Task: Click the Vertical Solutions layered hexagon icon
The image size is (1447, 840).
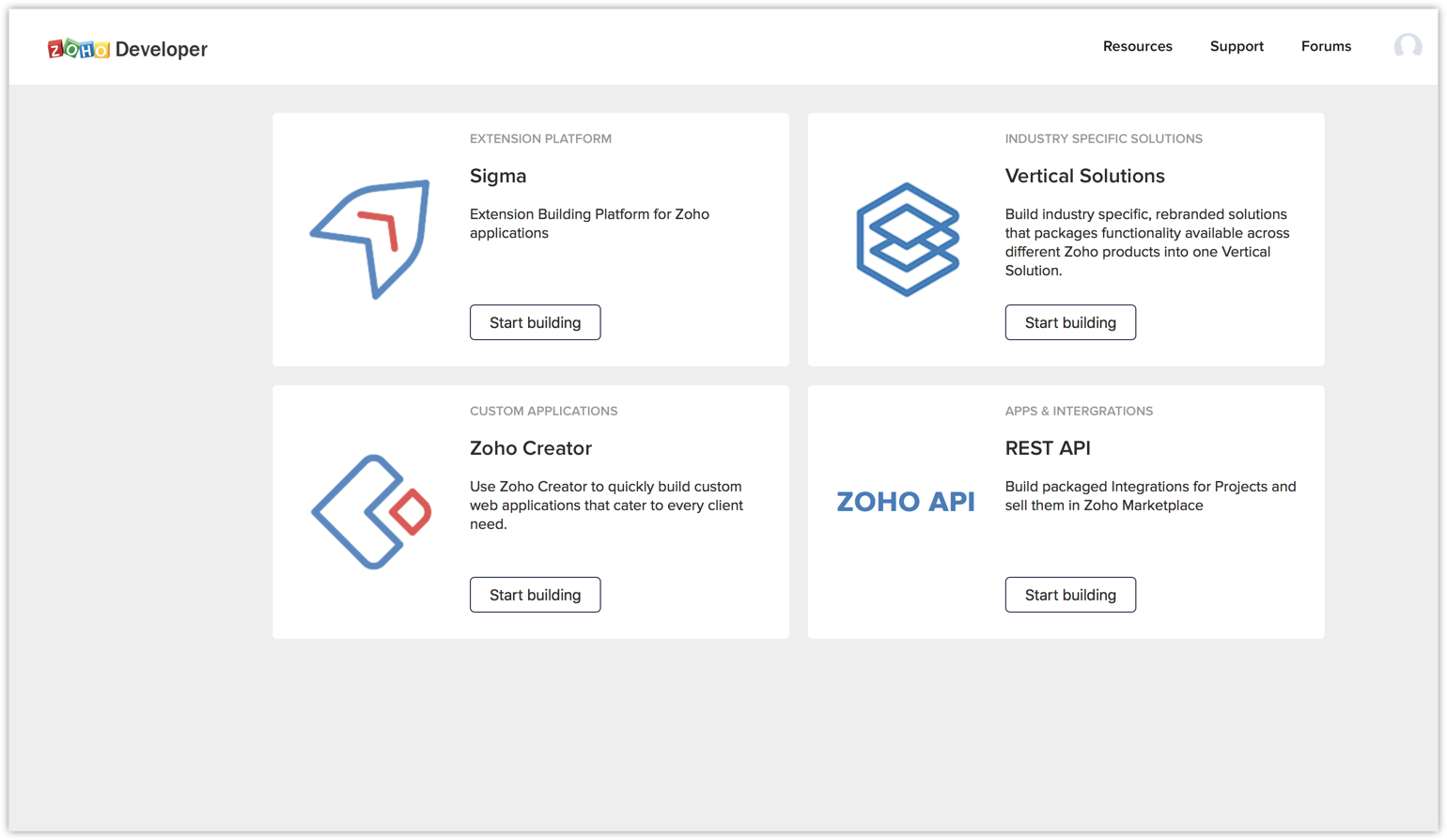Action: click(x=907, y=240)
